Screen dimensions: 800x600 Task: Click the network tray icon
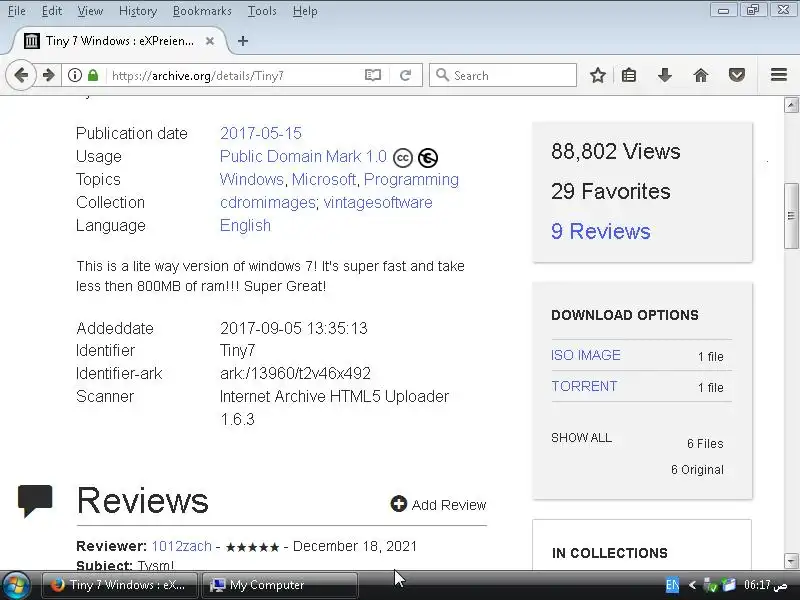(x=710, y=585)
